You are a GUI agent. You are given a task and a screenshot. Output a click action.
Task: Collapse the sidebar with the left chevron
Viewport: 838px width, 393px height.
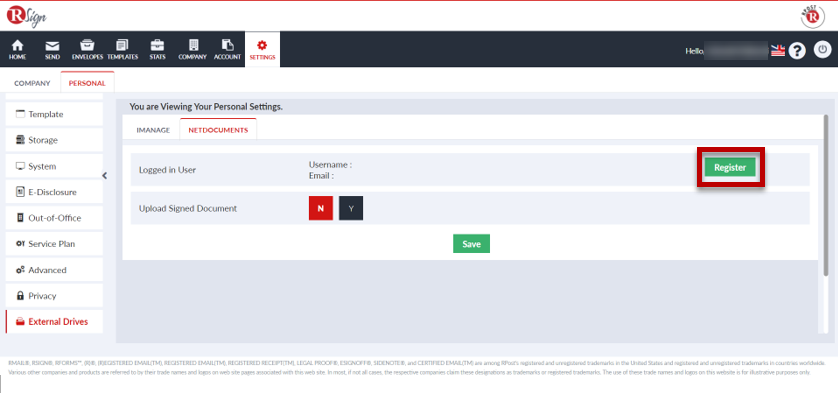[x=105, y=175]
